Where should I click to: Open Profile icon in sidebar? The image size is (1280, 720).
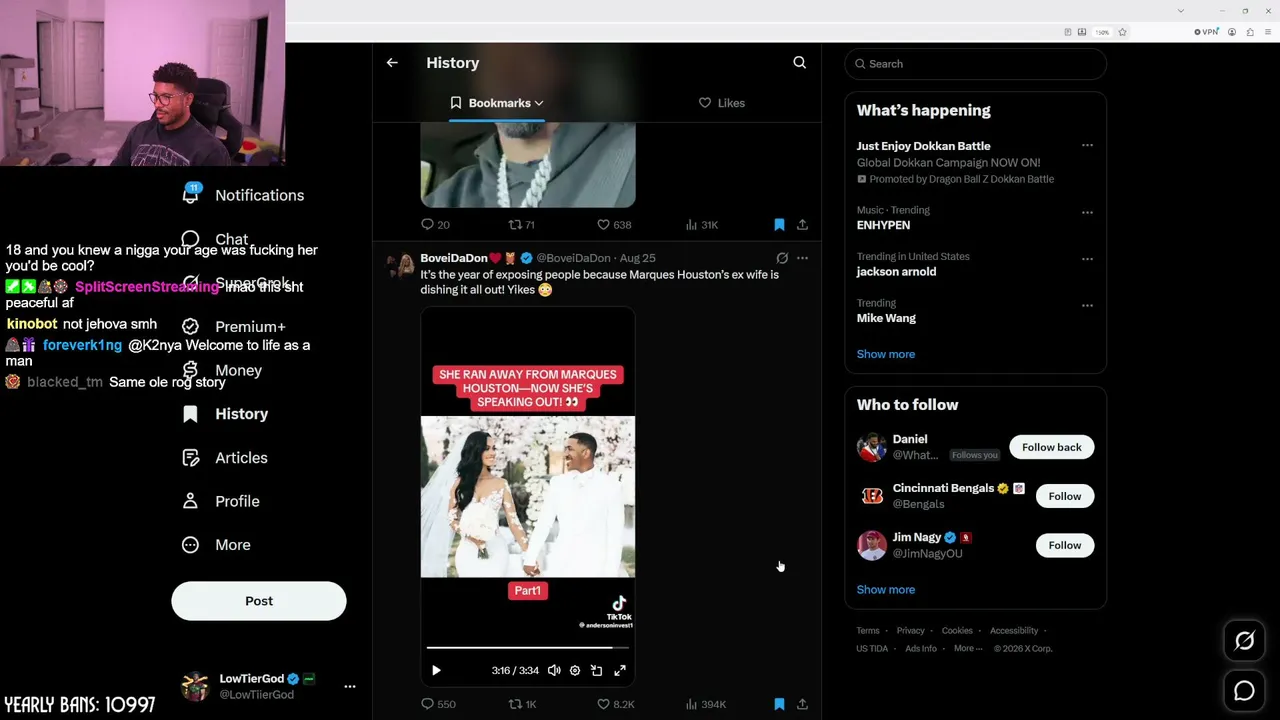coord(190,501)
